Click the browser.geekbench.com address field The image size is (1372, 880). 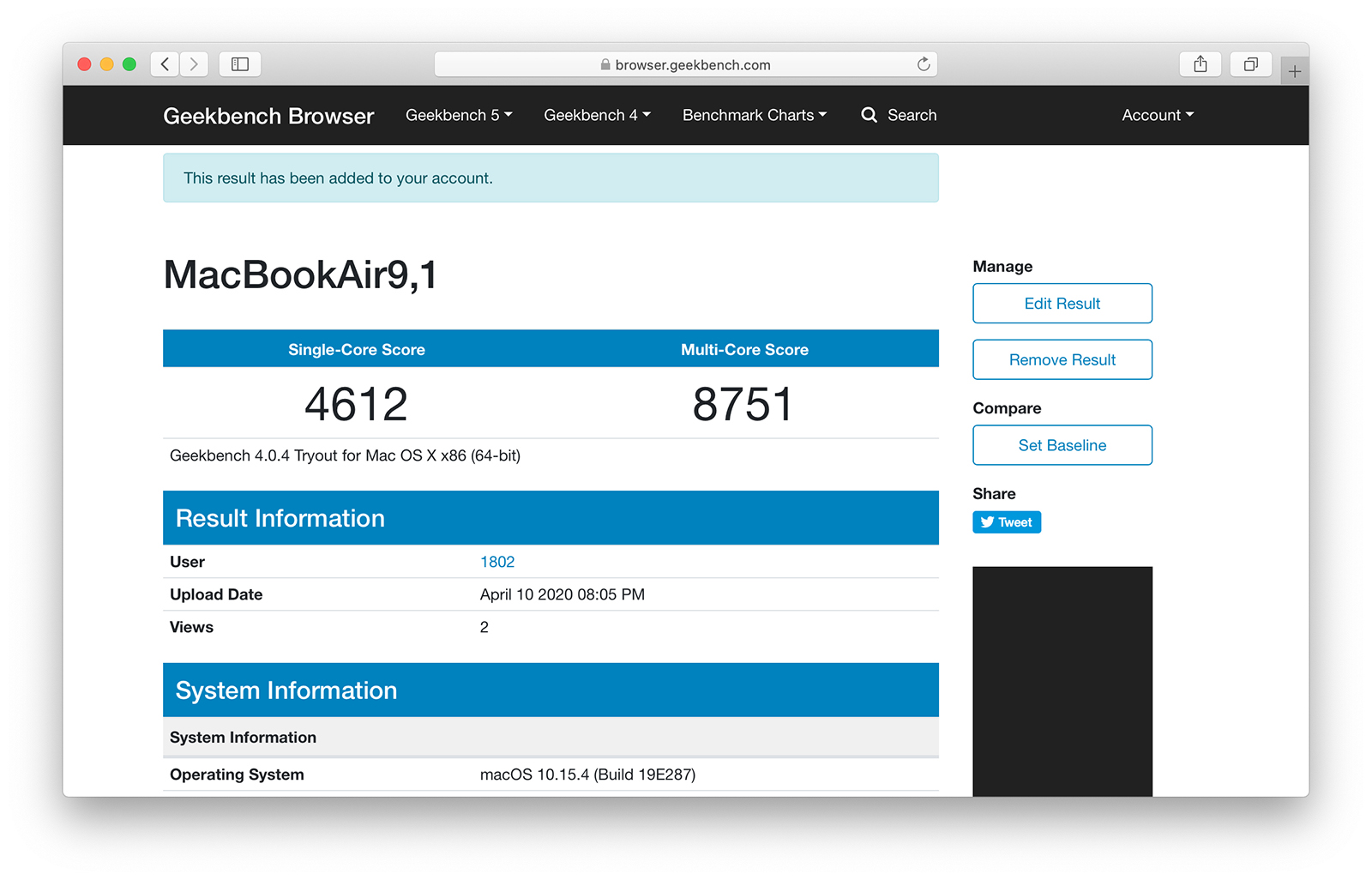click(x=686, y=64)
